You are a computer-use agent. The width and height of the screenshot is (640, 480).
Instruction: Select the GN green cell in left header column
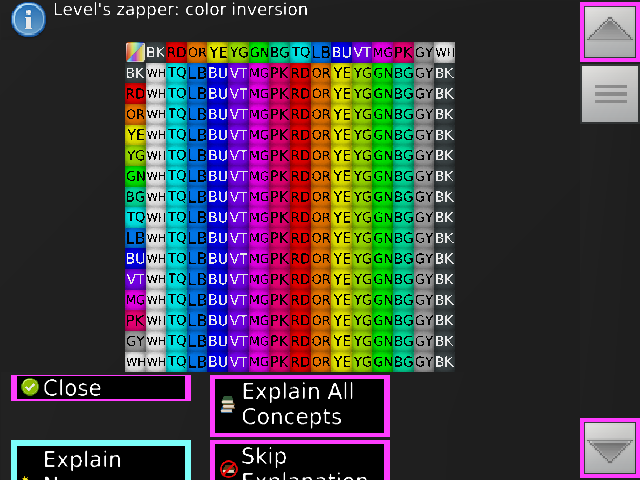[x=135, y=176]
